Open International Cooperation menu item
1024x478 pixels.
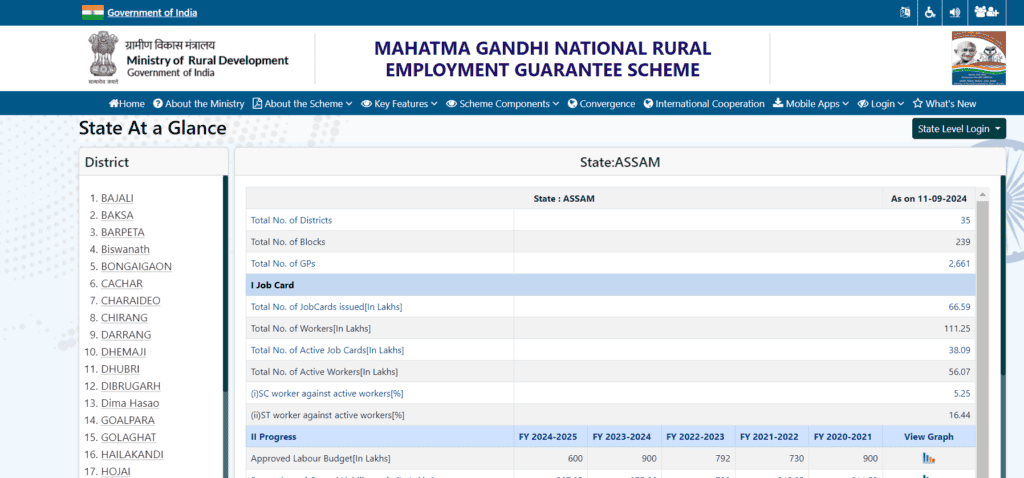pos(704,104)
